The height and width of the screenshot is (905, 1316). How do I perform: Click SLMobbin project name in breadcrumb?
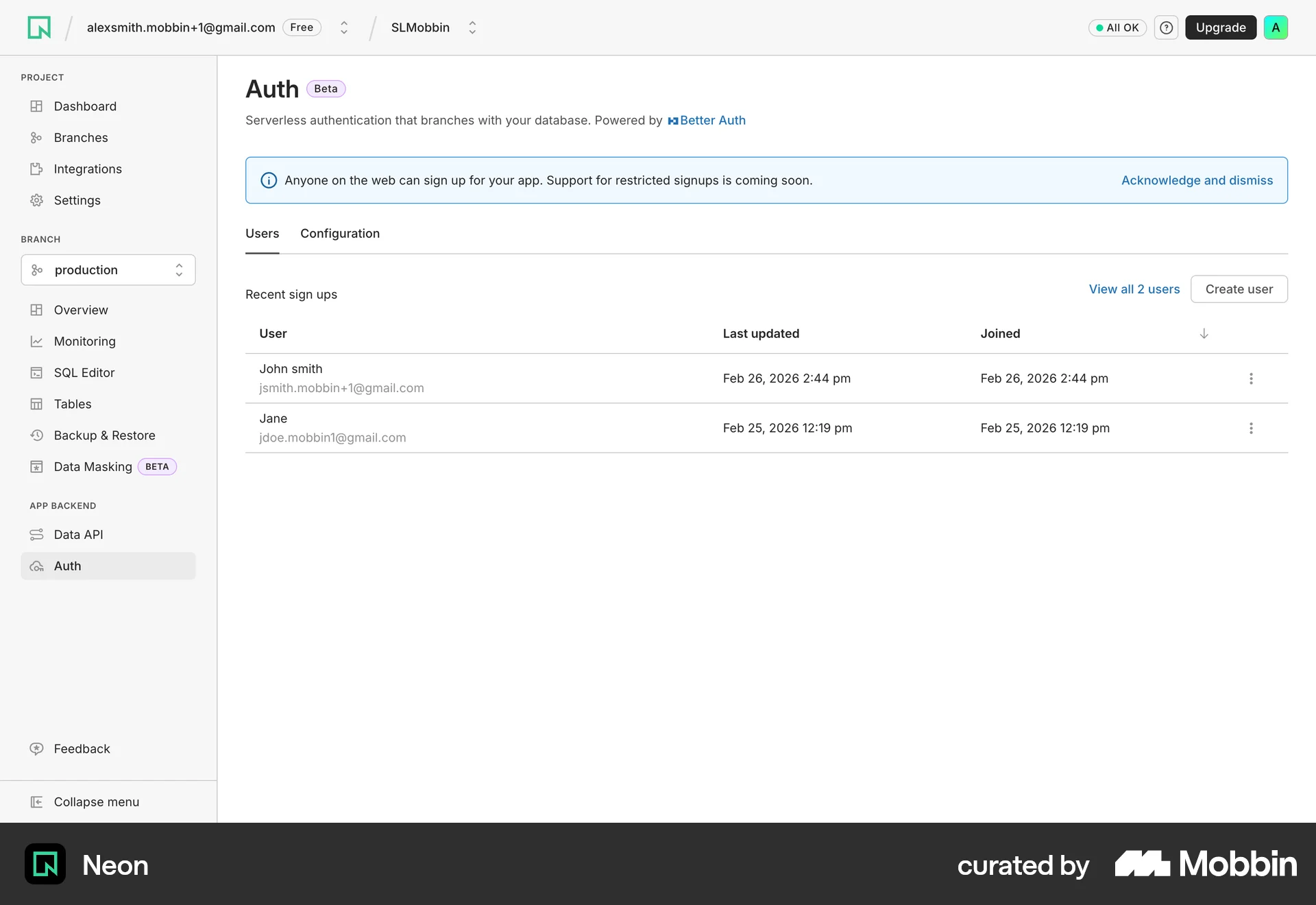tap(420, 27)
